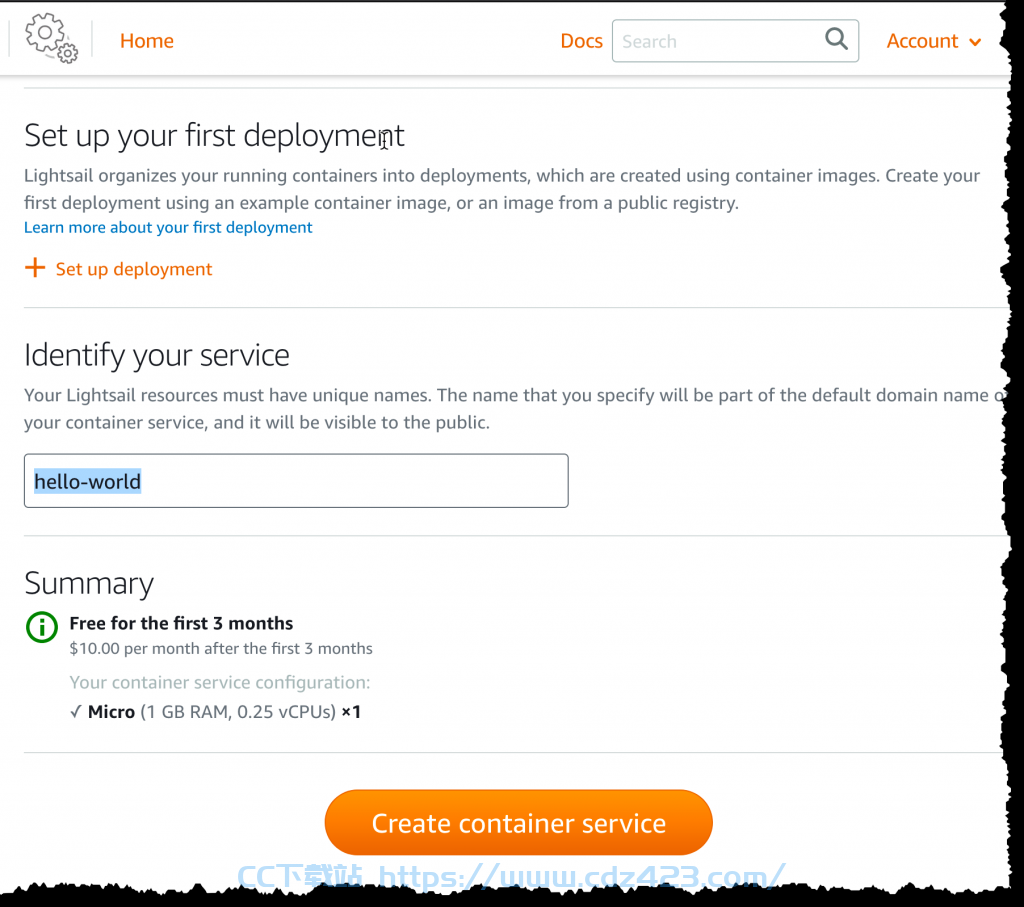
Task: Click '$10.00 per month after' text
Action: coord(221,648)
